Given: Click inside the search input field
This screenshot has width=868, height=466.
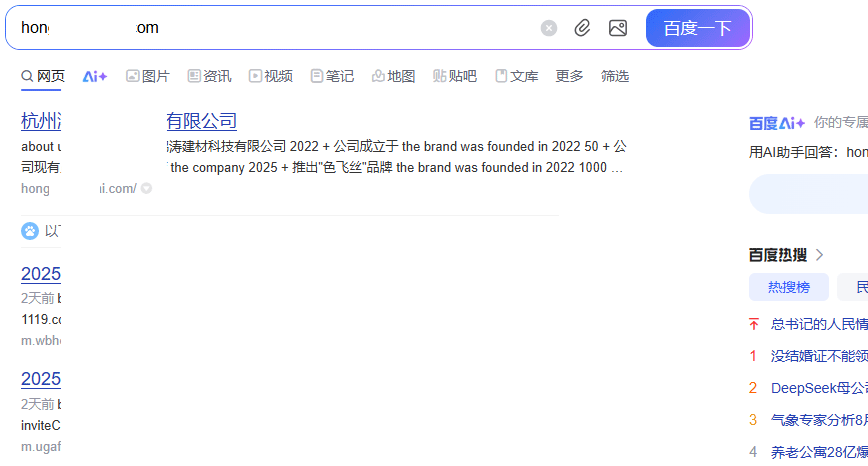Looking at the screenshot, I should tap(300, 28).
